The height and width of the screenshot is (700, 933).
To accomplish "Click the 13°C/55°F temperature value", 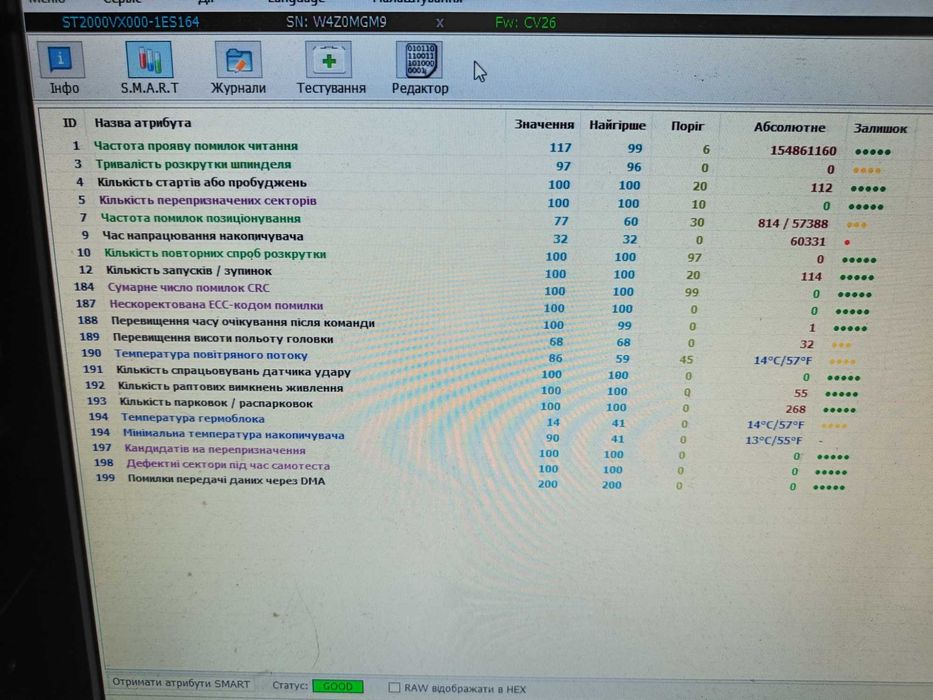I will coord(774,440).
